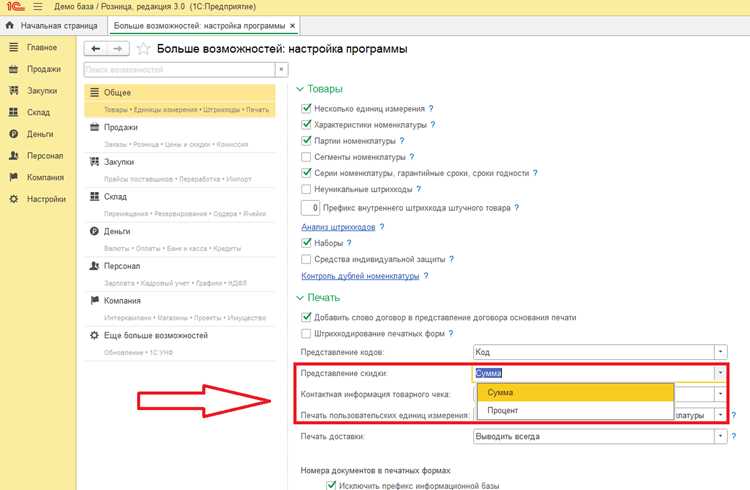Switch to Начальная страница tab
Screen dimensions: 750x490
pos(53,25)
